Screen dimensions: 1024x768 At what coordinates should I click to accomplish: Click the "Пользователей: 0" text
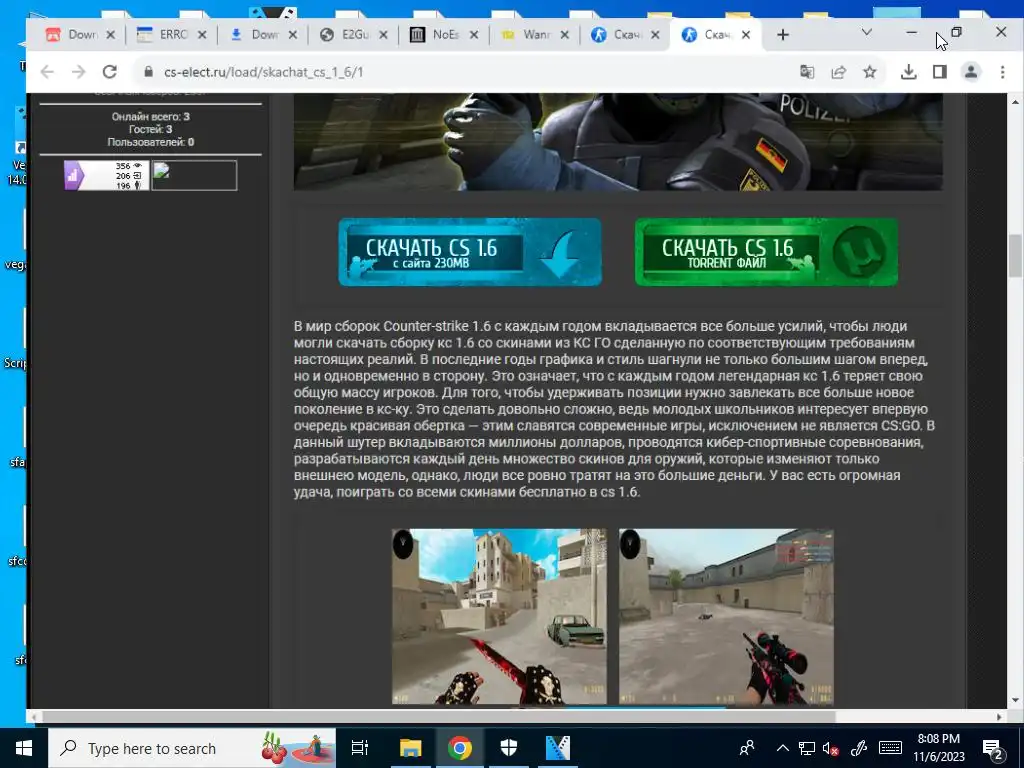pos(150,142)
